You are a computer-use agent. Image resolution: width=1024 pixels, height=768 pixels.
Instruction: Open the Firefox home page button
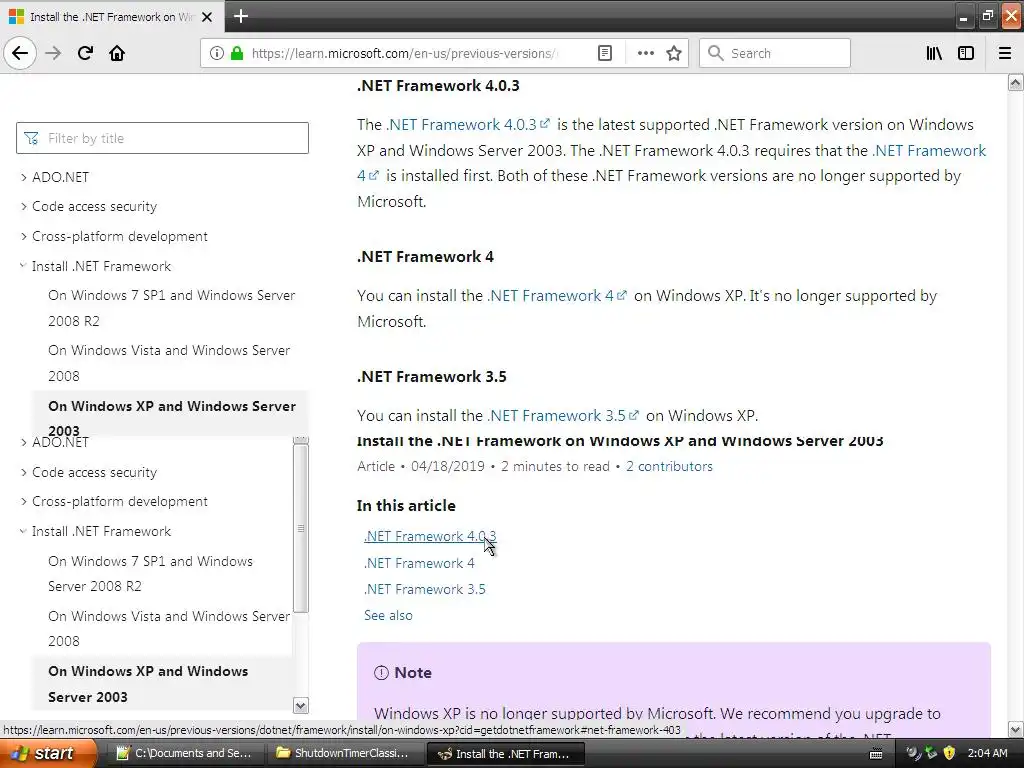point(117,53)
